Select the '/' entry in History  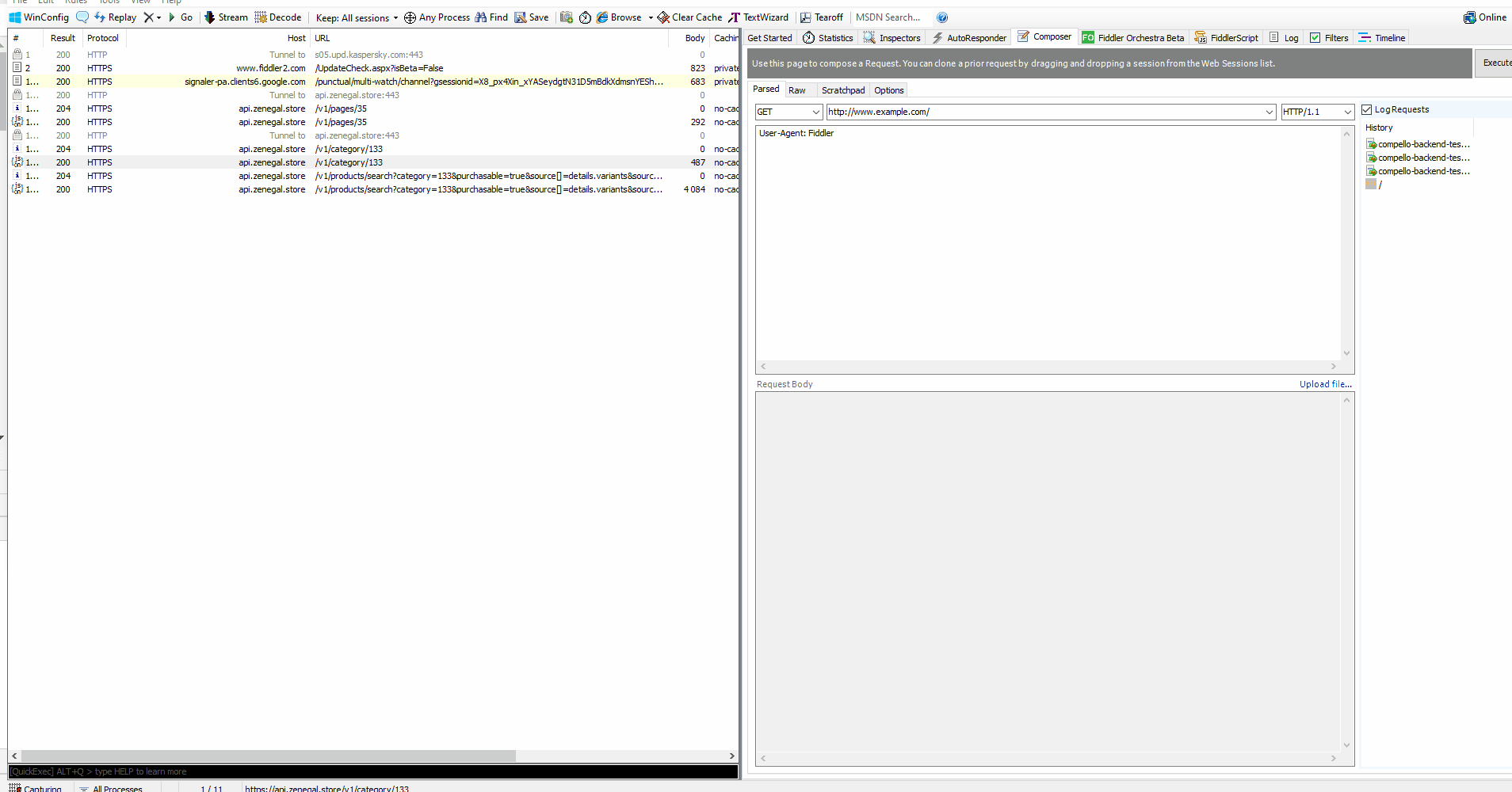coord(1380,185)
